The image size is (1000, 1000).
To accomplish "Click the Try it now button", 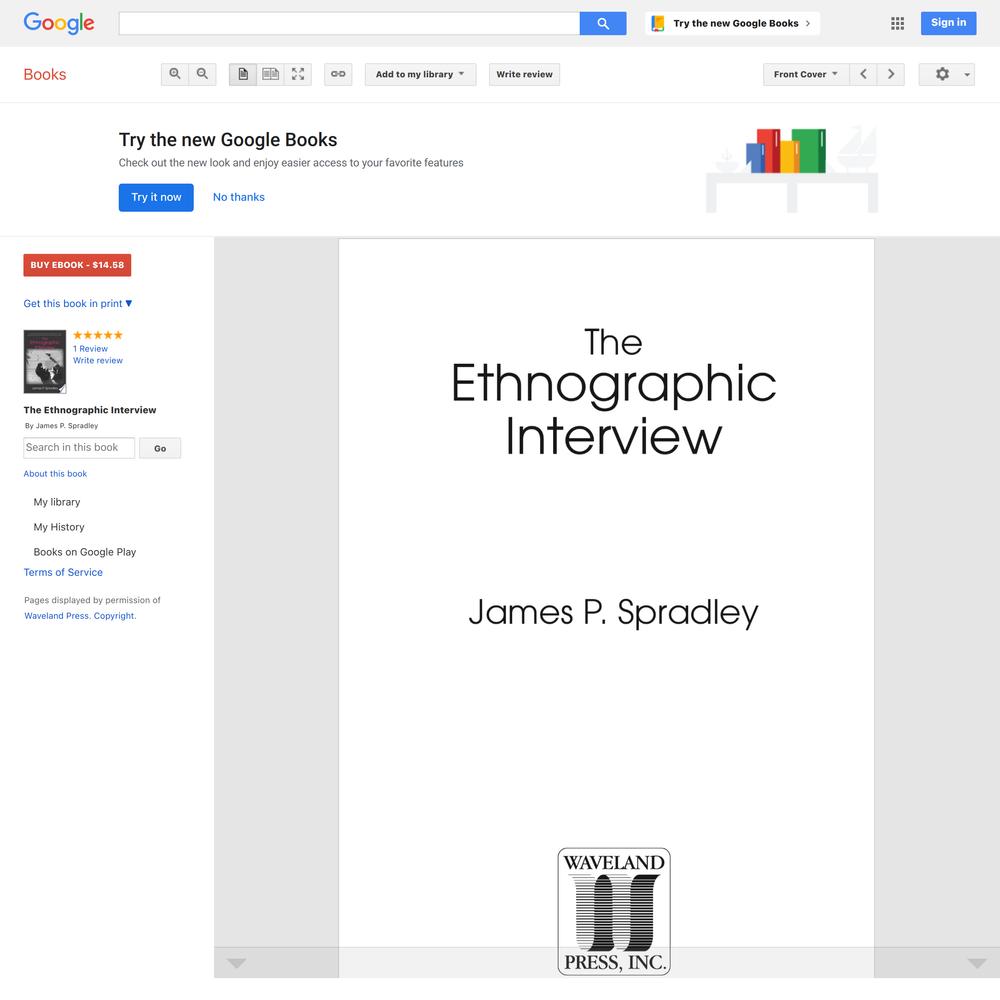I will [x=156, y=197].
